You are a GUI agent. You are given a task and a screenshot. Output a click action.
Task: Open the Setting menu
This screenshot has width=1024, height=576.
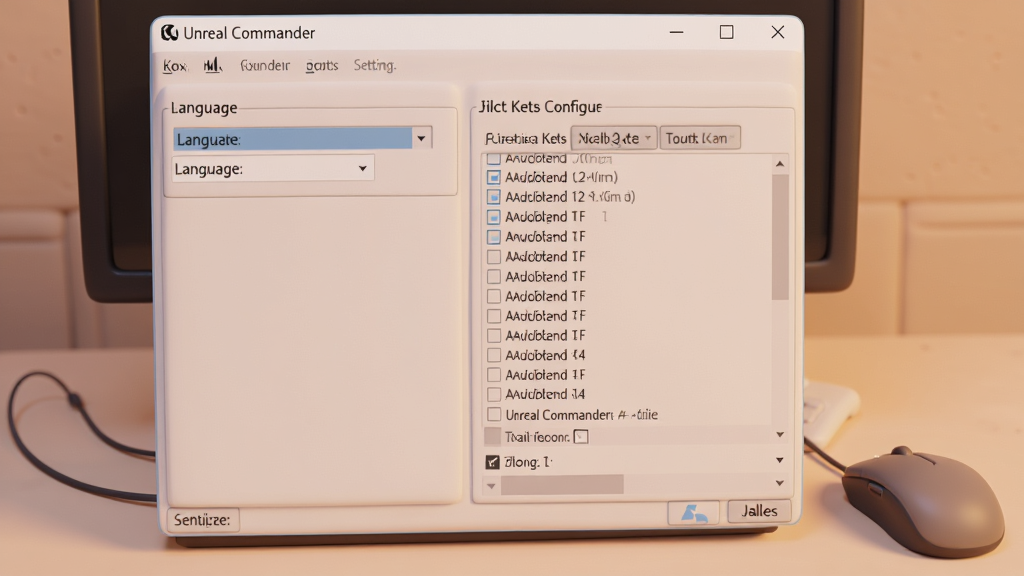tap(375, 65)
